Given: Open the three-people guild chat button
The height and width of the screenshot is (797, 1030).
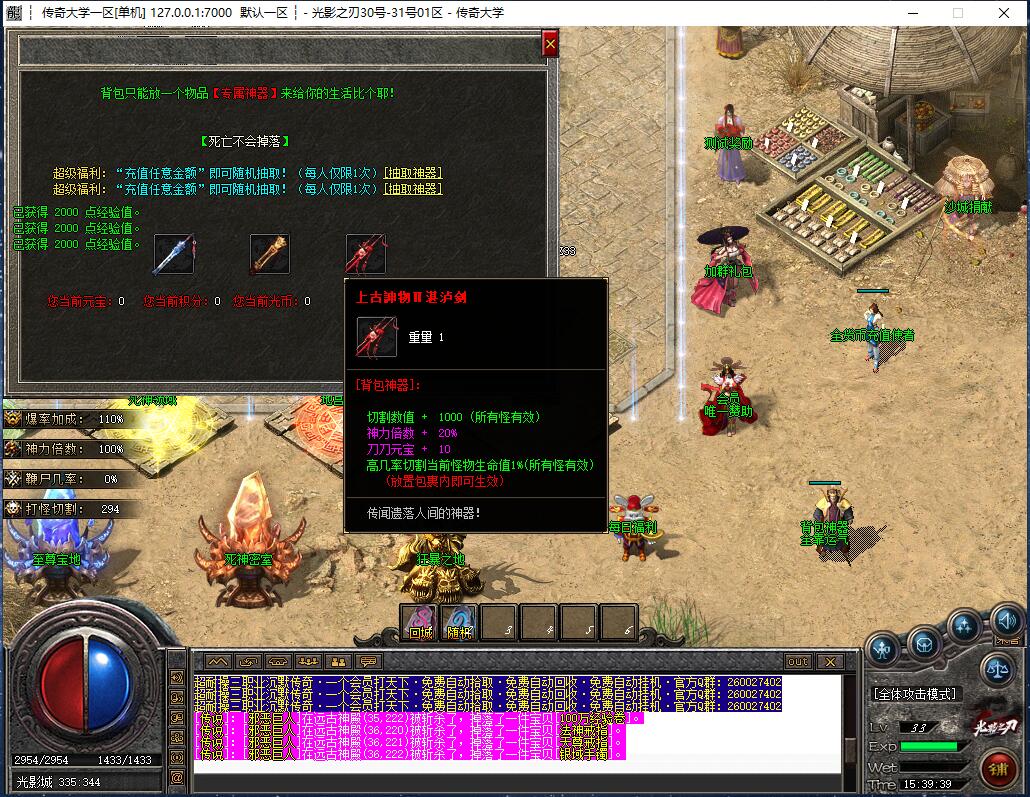Looking at the screenshot, I should (308, 662).
